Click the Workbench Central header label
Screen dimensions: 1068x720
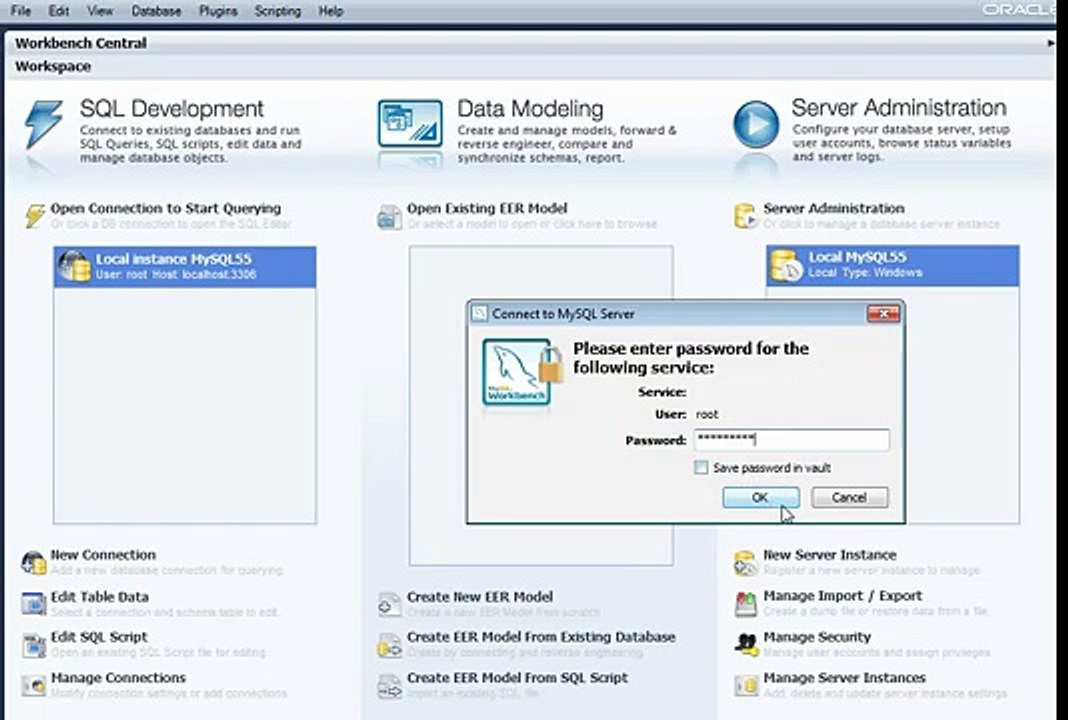(x=80, y=43)
